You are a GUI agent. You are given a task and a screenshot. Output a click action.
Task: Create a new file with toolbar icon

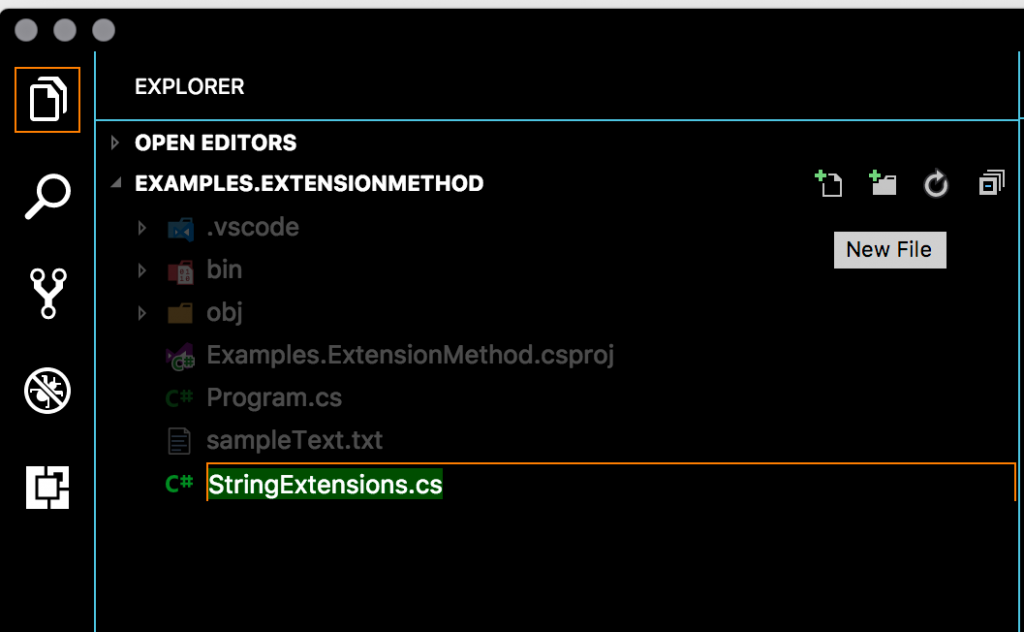pyautogui.click(x=829, y=183)
